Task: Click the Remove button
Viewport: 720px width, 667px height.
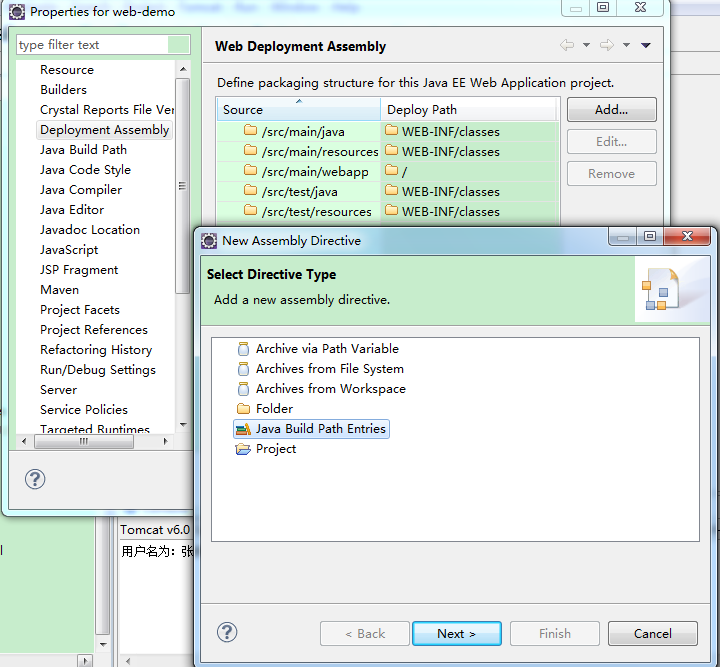Action: click(x=612, y=174)
